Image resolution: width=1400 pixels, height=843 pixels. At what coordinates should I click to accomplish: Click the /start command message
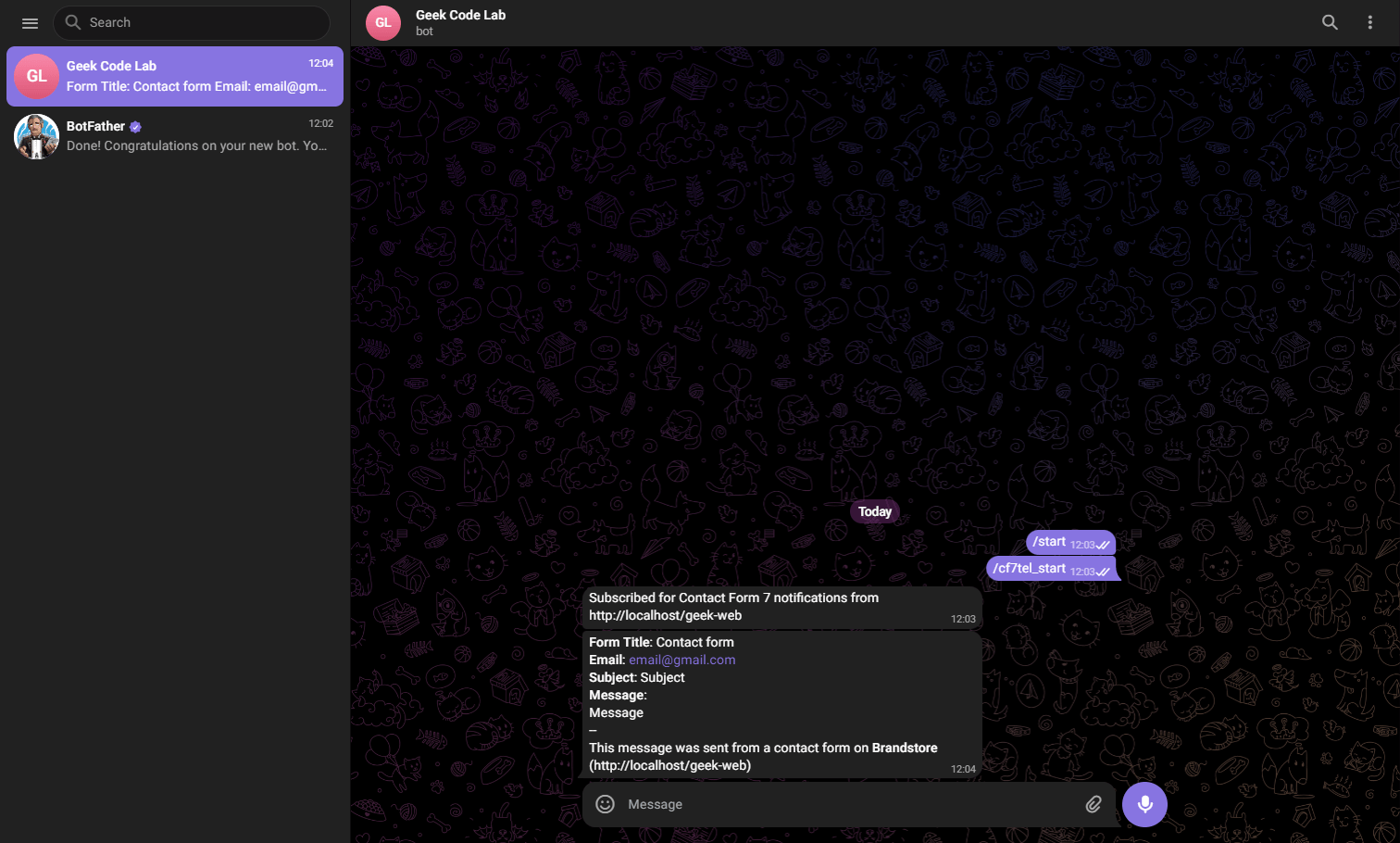click(1070, 542)
